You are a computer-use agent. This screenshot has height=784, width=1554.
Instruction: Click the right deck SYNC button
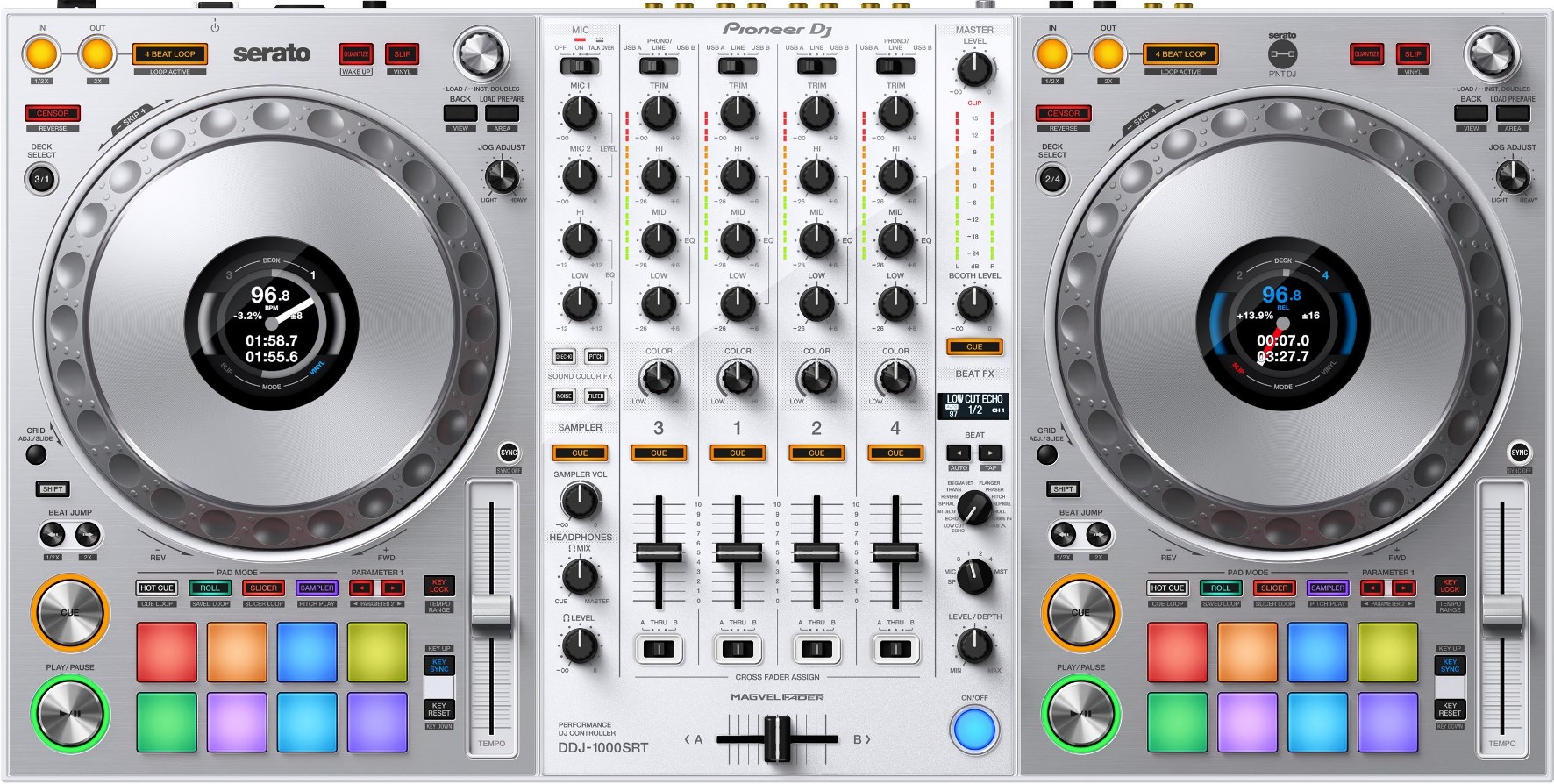[1520, 453]
